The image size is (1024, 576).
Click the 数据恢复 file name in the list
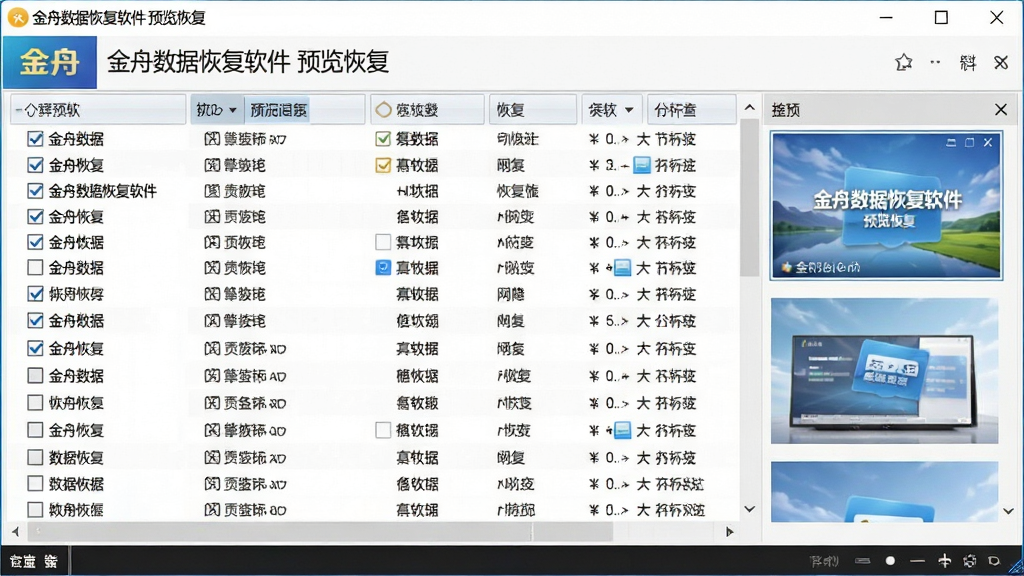[76, 457]
